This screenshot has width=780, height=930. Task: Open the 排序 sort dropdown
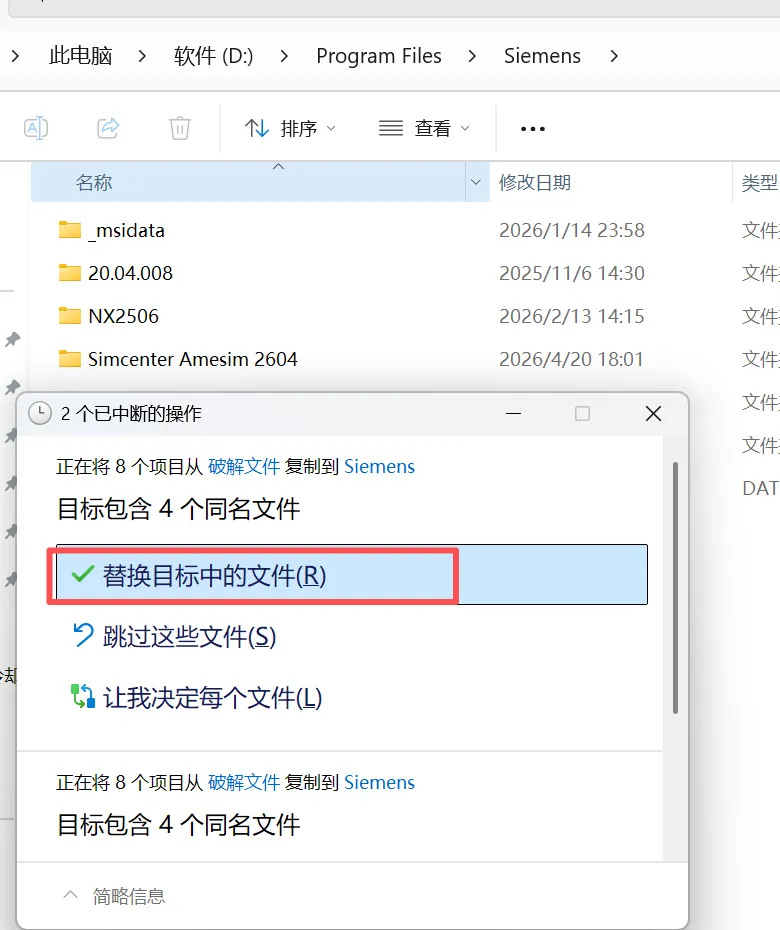pyautogui.click(x=290, y=128)
